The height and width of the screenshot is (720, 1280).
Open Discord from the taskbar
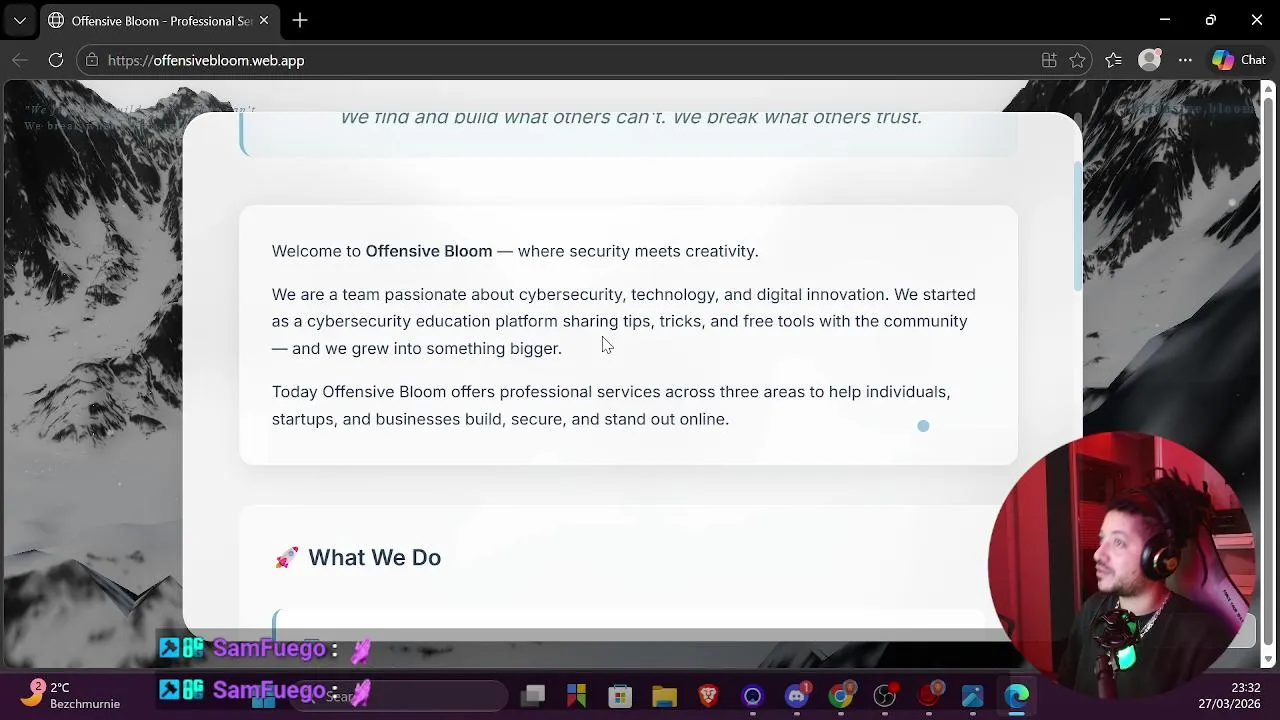pyautogui.click(x=797, y=695)
